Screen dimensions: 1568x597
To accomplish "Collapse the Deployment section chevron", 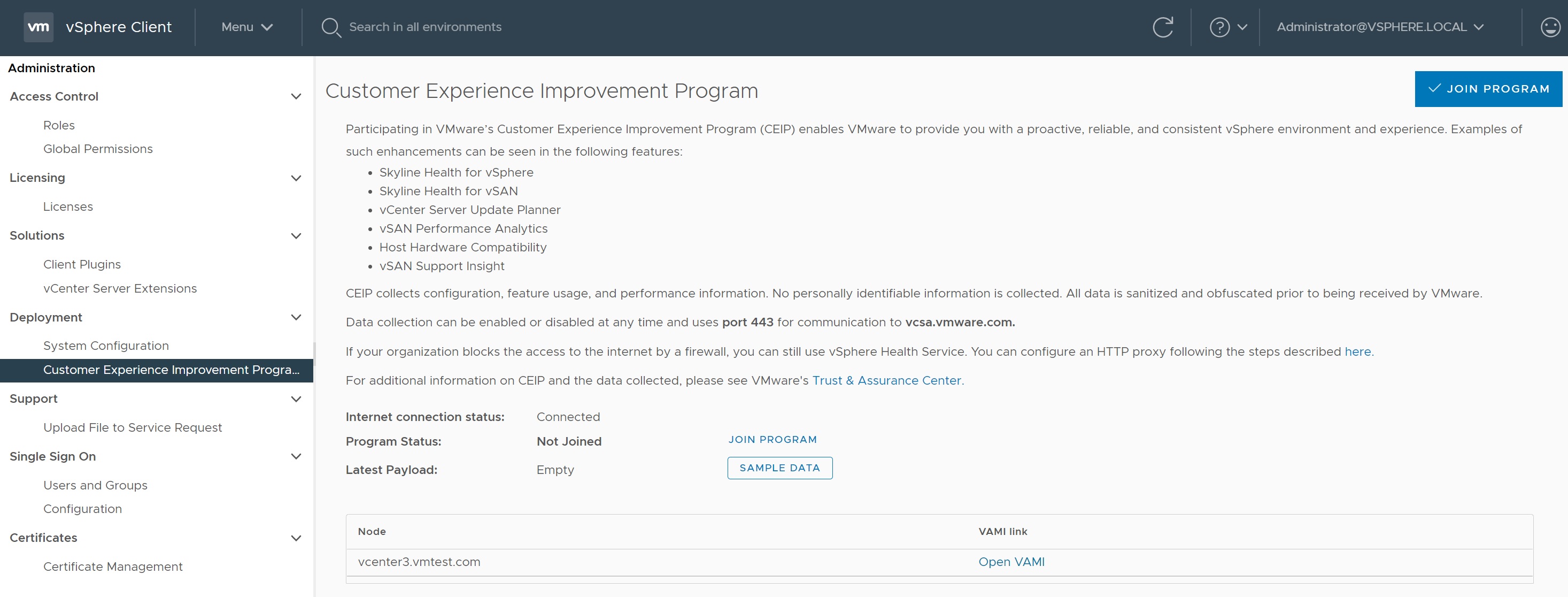I will [296, 317].
